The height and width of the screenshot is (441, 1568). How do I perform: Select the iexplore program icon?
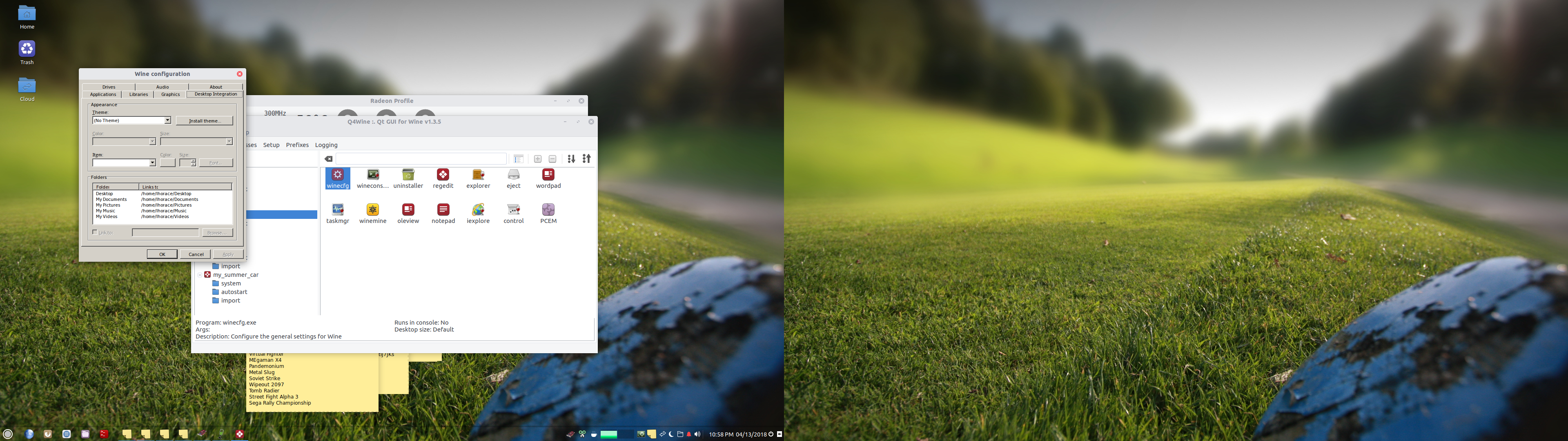[x=478, y=214]
